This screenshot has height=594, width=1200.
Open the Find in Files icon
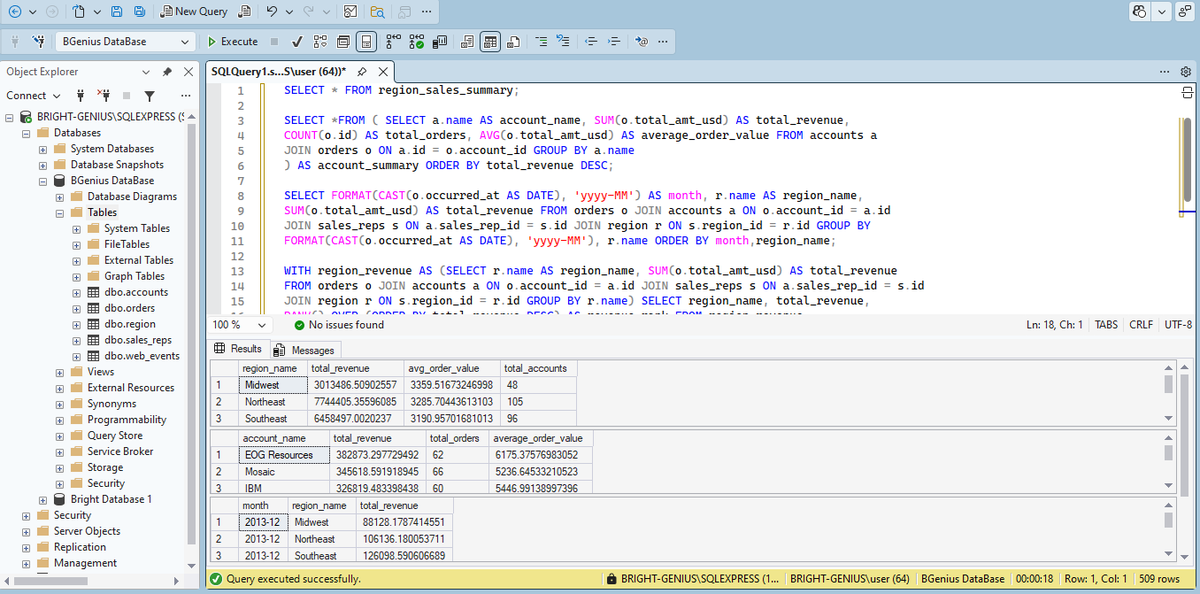378,12
